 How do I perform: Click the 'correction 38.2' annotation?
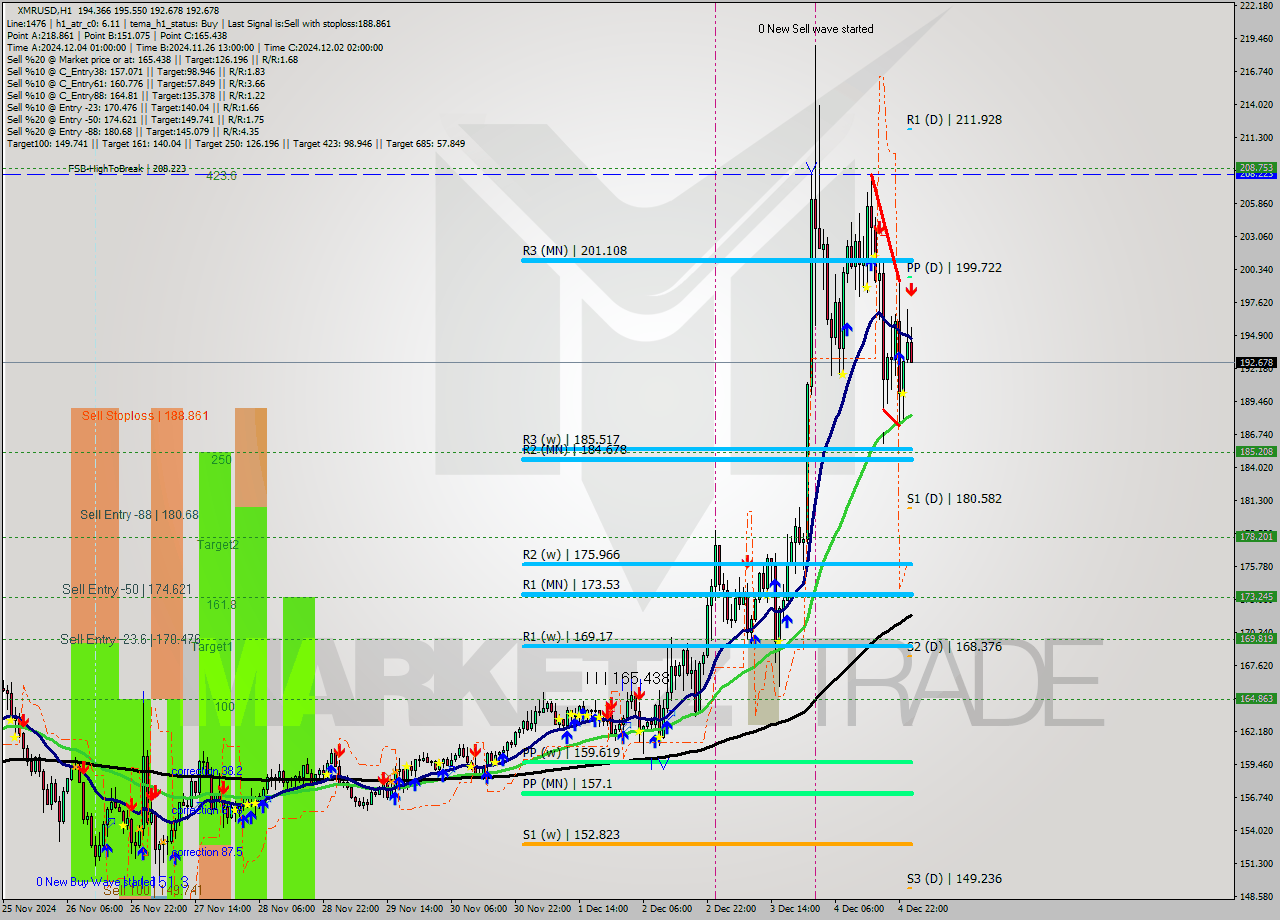click(x=207, y=772)
